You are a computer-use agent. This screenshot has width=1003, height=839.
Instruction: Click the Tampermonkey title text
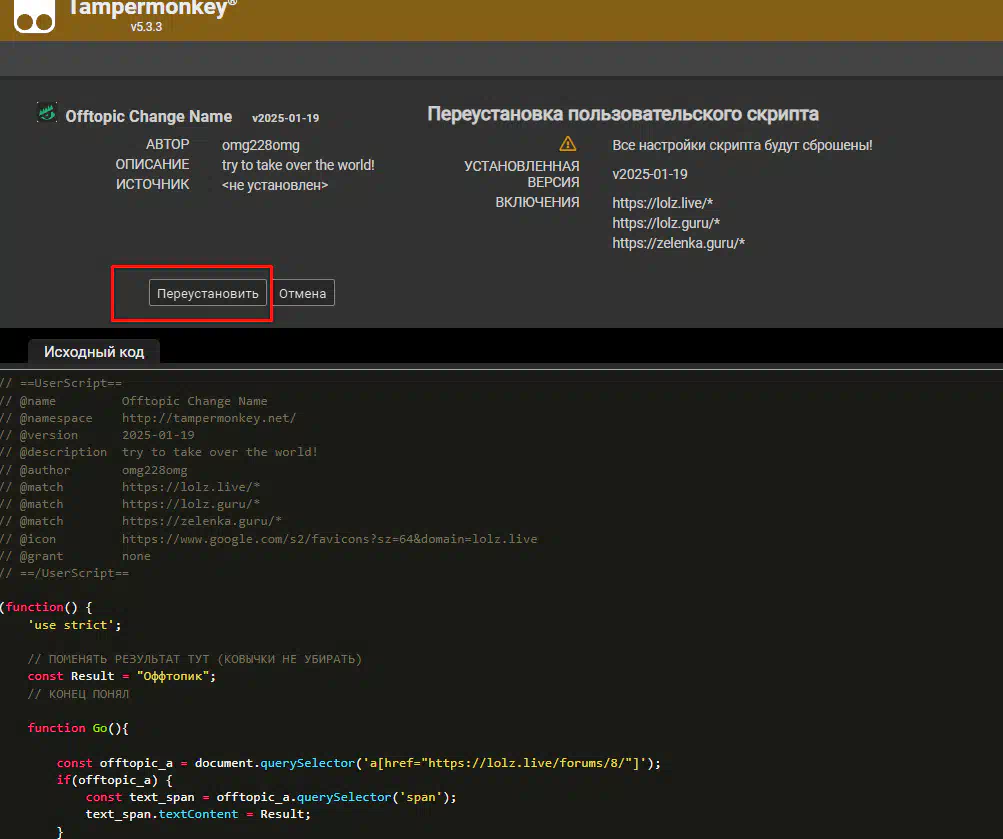(153, 8)
